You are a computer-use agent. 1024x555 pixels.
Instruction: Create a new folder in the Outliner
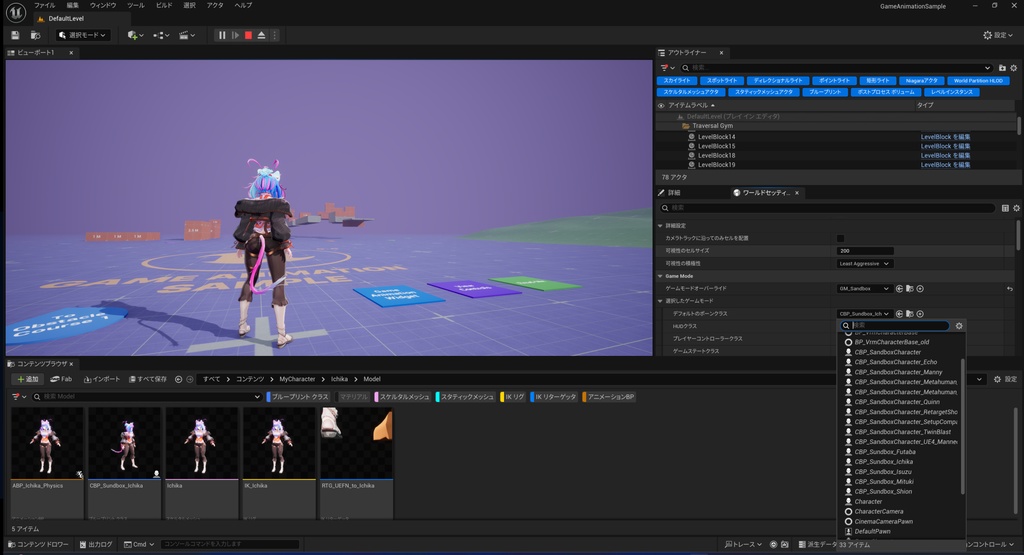pyautogui.click(x=1002, y=68)
